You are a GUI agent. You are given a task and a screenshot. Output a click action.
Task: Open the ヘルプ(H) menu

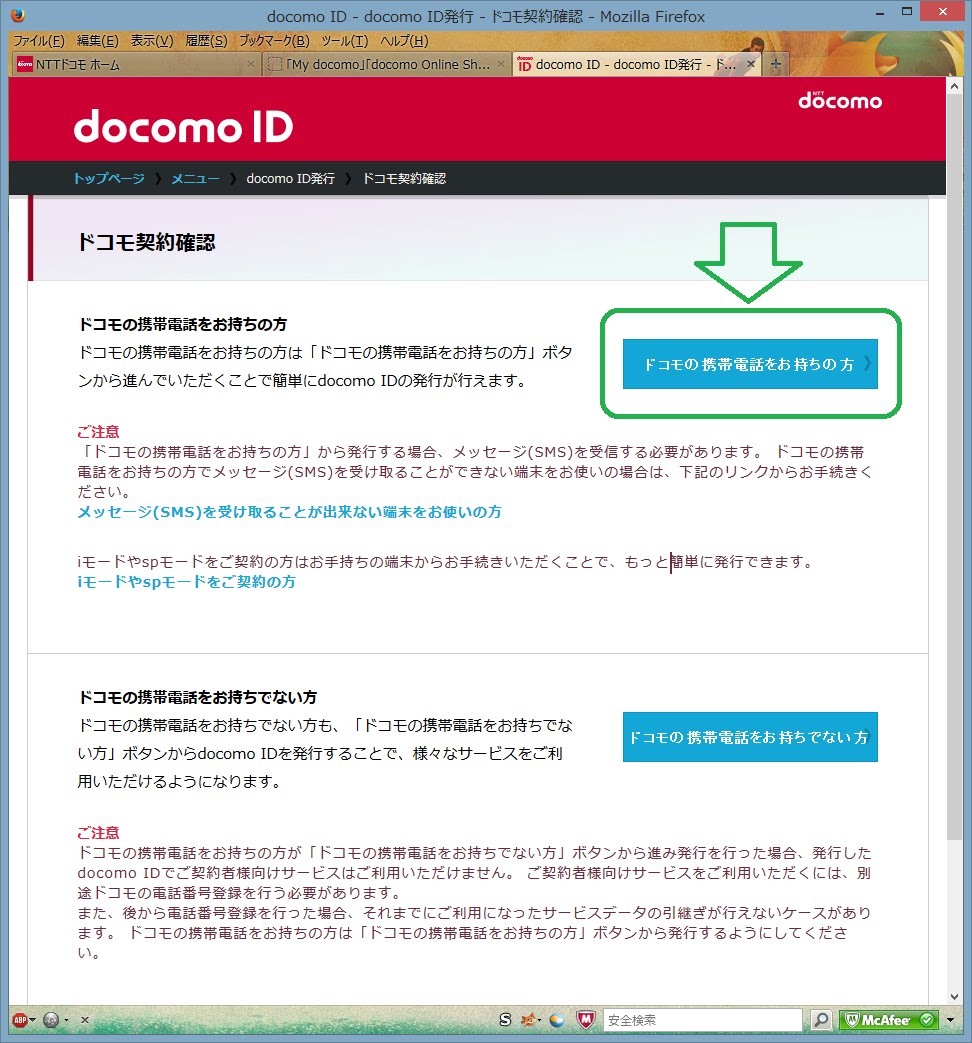point(404,41)
